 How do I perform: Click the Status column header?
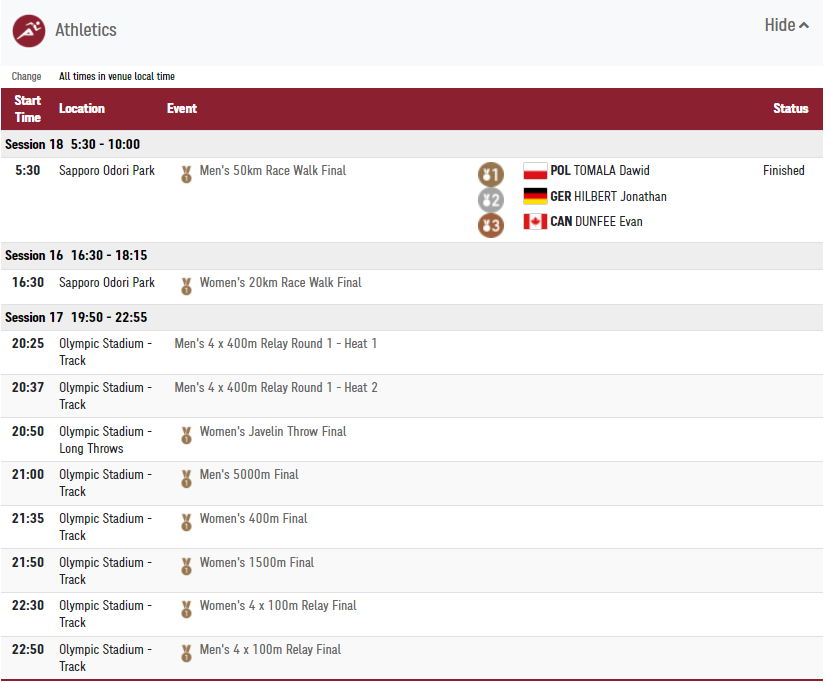pos(790,109)
